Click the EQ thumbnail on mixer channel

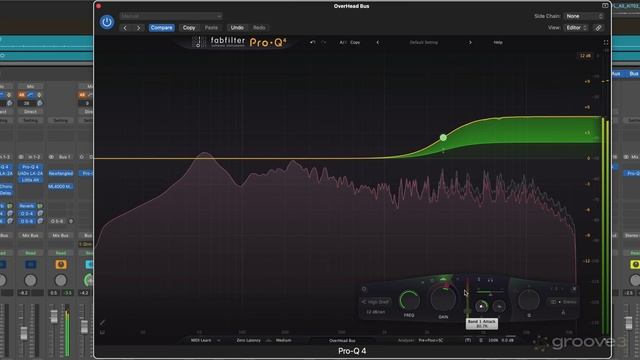(x=30, y=95)
